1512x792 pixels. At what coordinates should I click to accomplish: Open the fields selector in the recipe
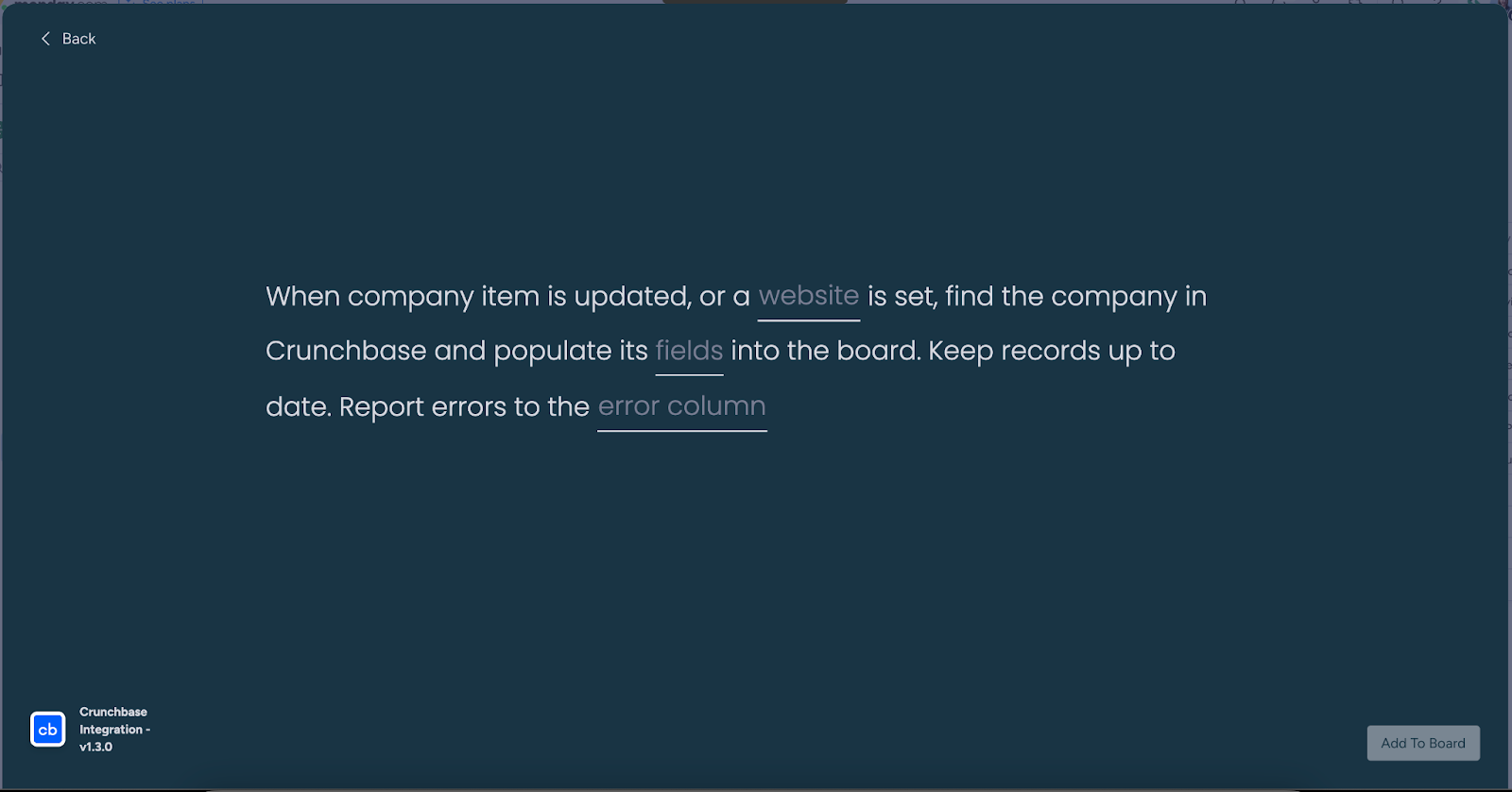[x=689, y=352]
